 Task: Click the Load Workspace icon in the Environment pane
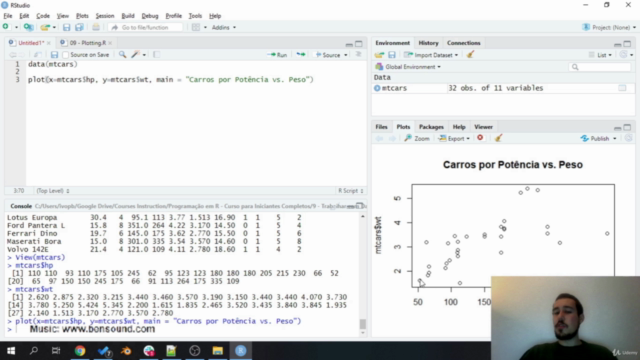[379, 55]
